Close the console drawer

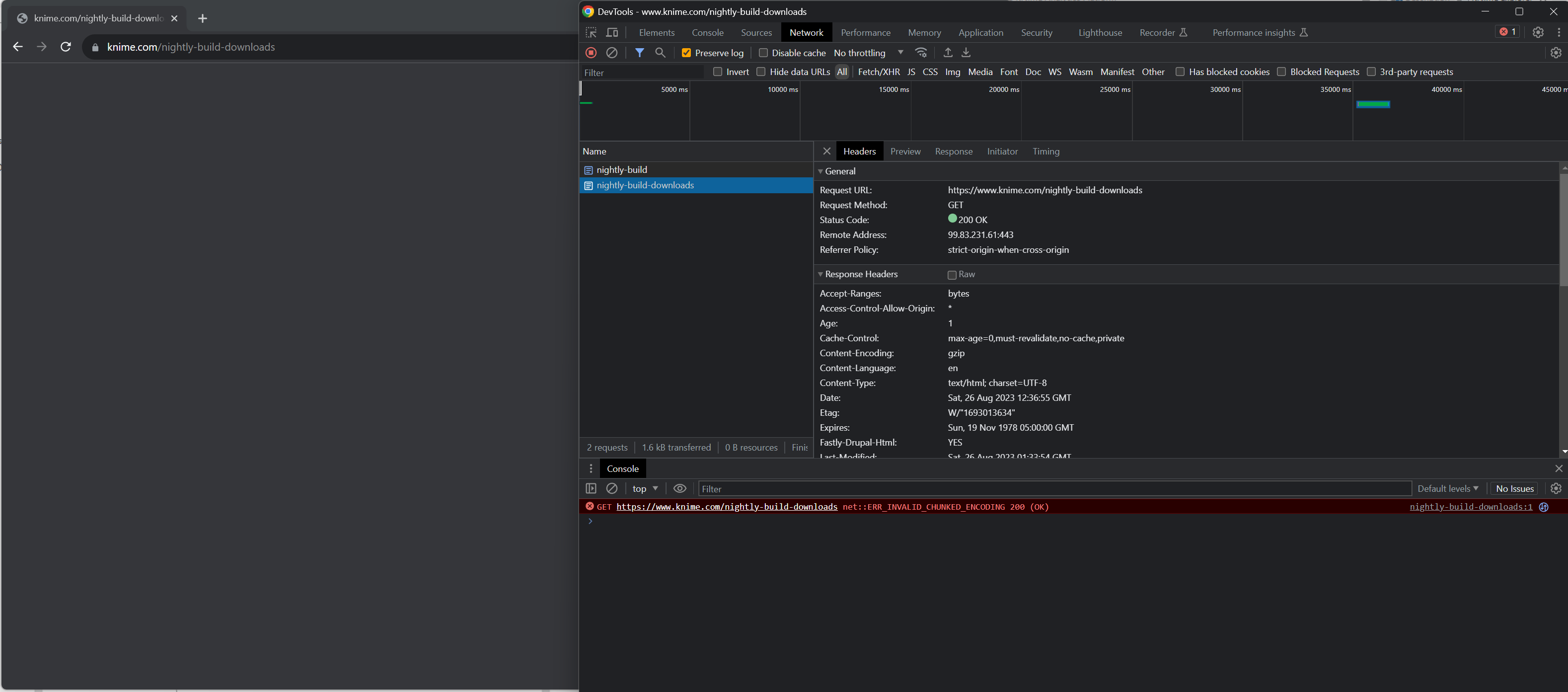(1558, 468)
